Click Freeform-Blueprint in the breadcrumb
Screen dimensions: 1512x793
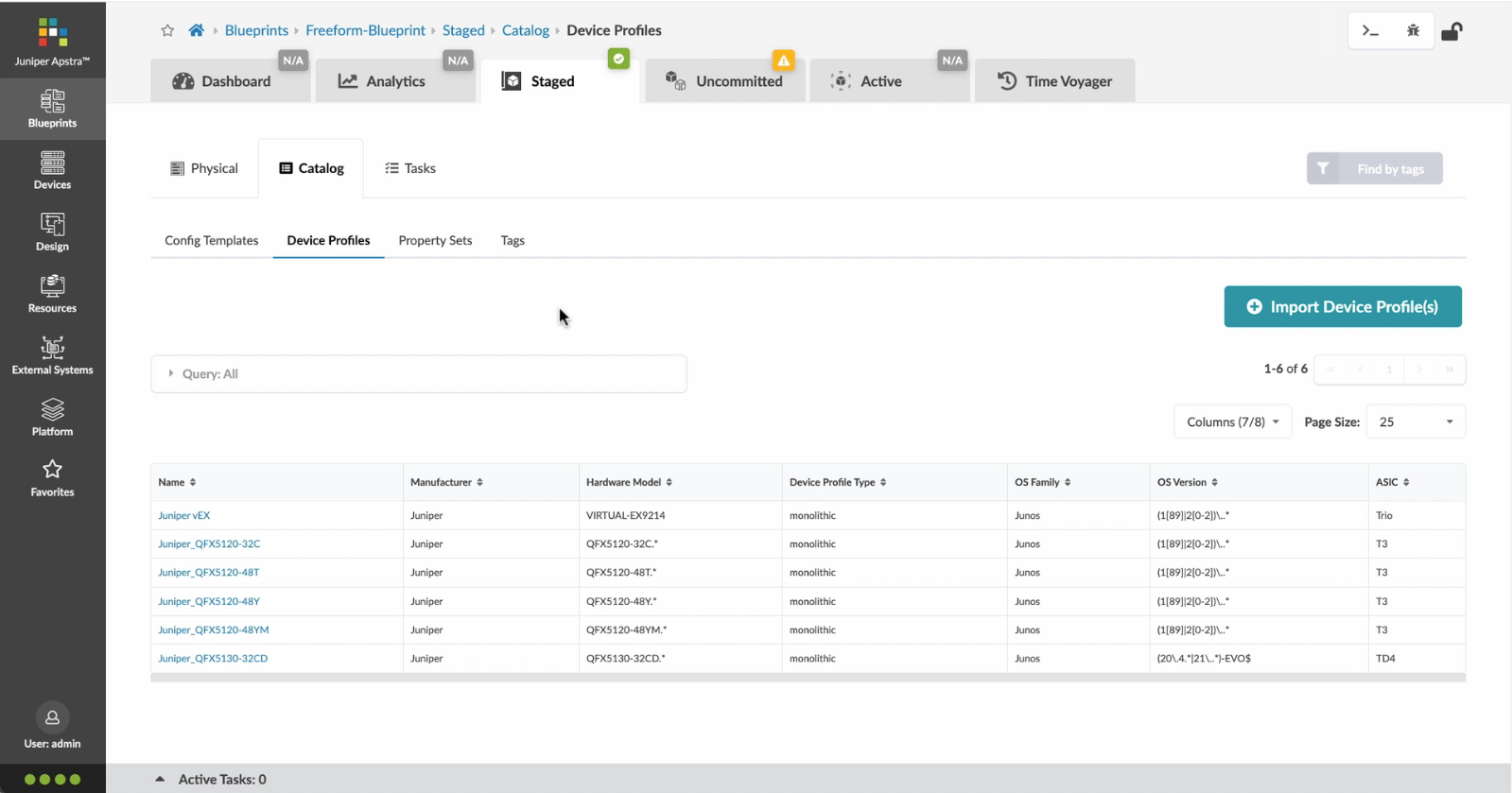pyautogui.click(x=365, y=30)
